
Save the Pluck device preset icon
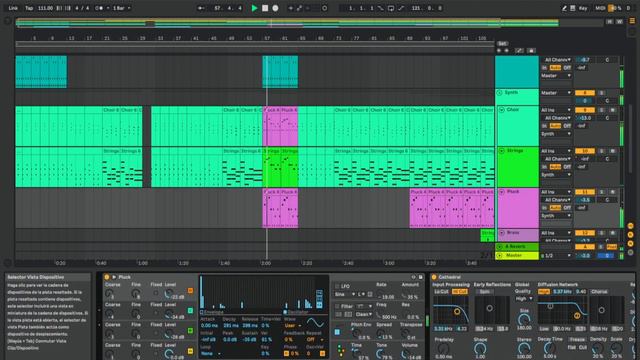click(420, 277)
